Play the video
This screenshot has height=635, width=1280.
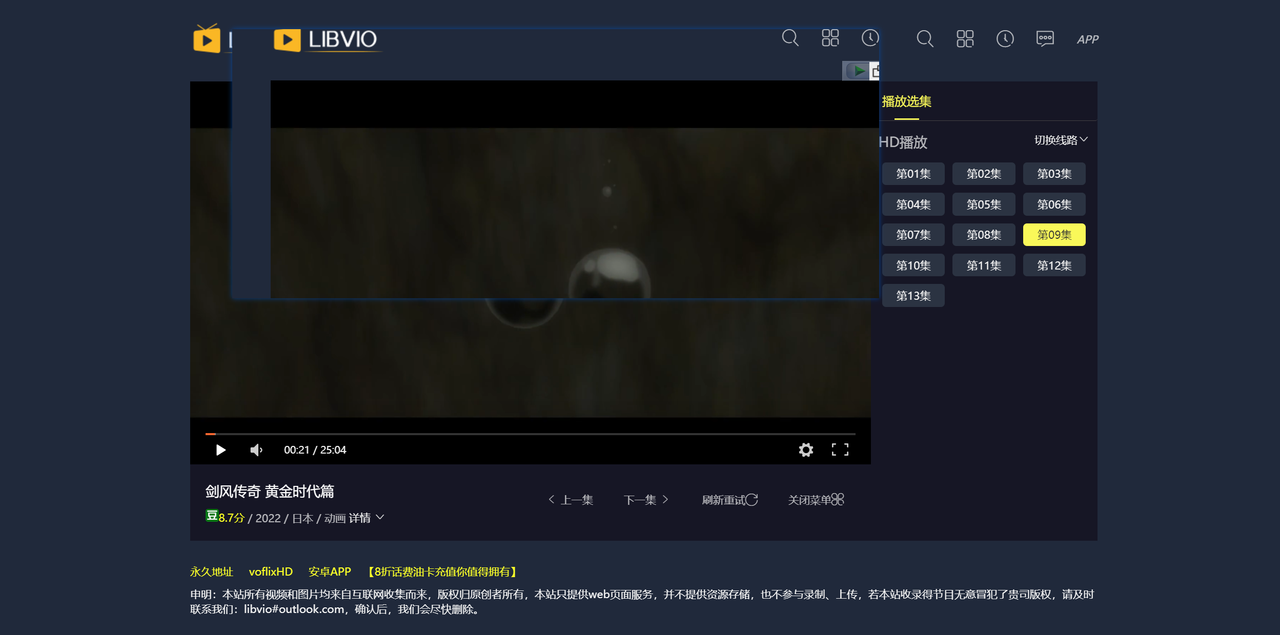point(220,450)
